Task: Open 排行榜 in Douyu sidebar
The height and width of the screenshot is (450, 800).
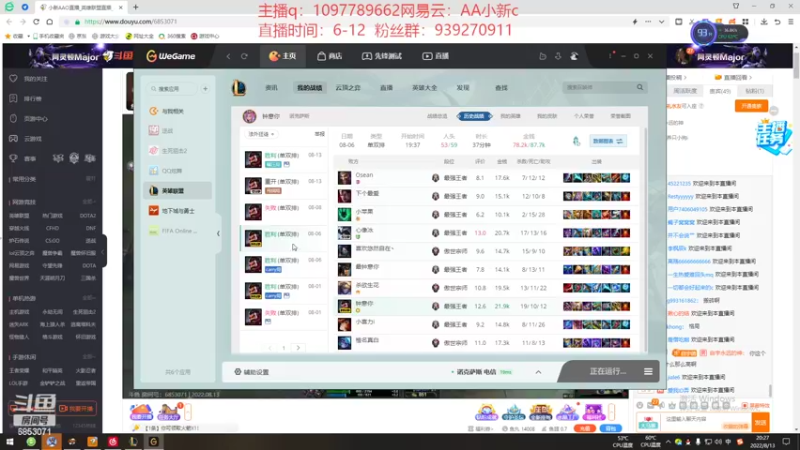Action: pyautogui.click(x=28, y=98)
